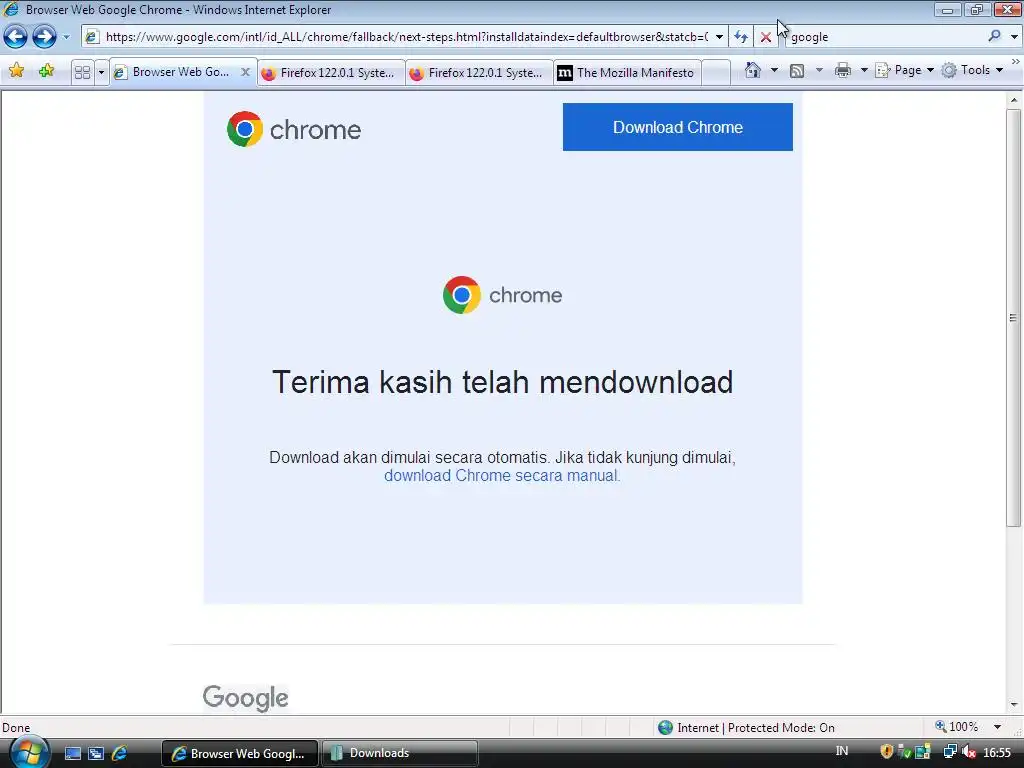1024x768 pixels.
Task: Open recent pages dropdown beside Forward button
Action: (x=66, y=37)
